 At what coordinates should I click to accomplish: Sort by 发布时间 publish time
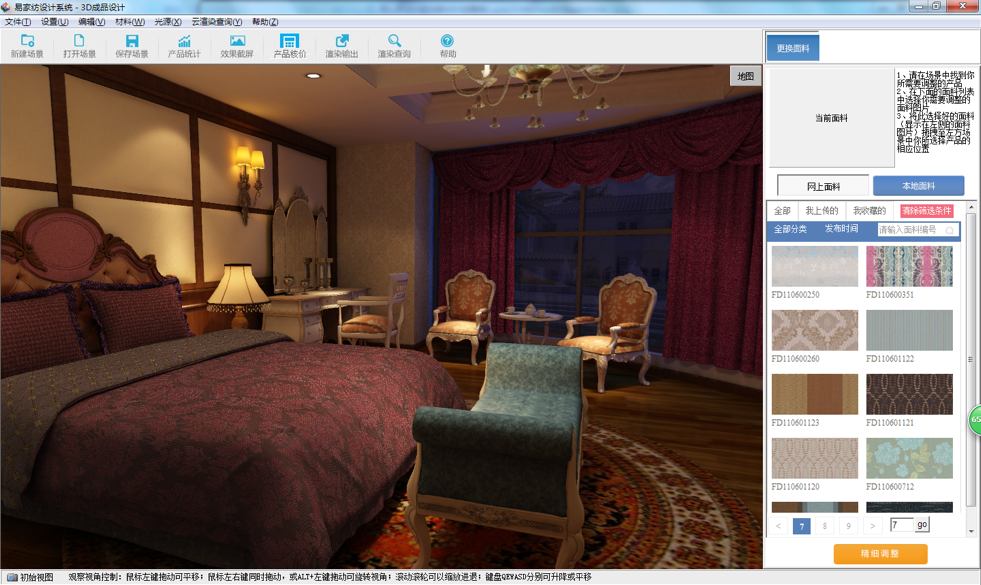pyautogui.click(x=841, y=229)
